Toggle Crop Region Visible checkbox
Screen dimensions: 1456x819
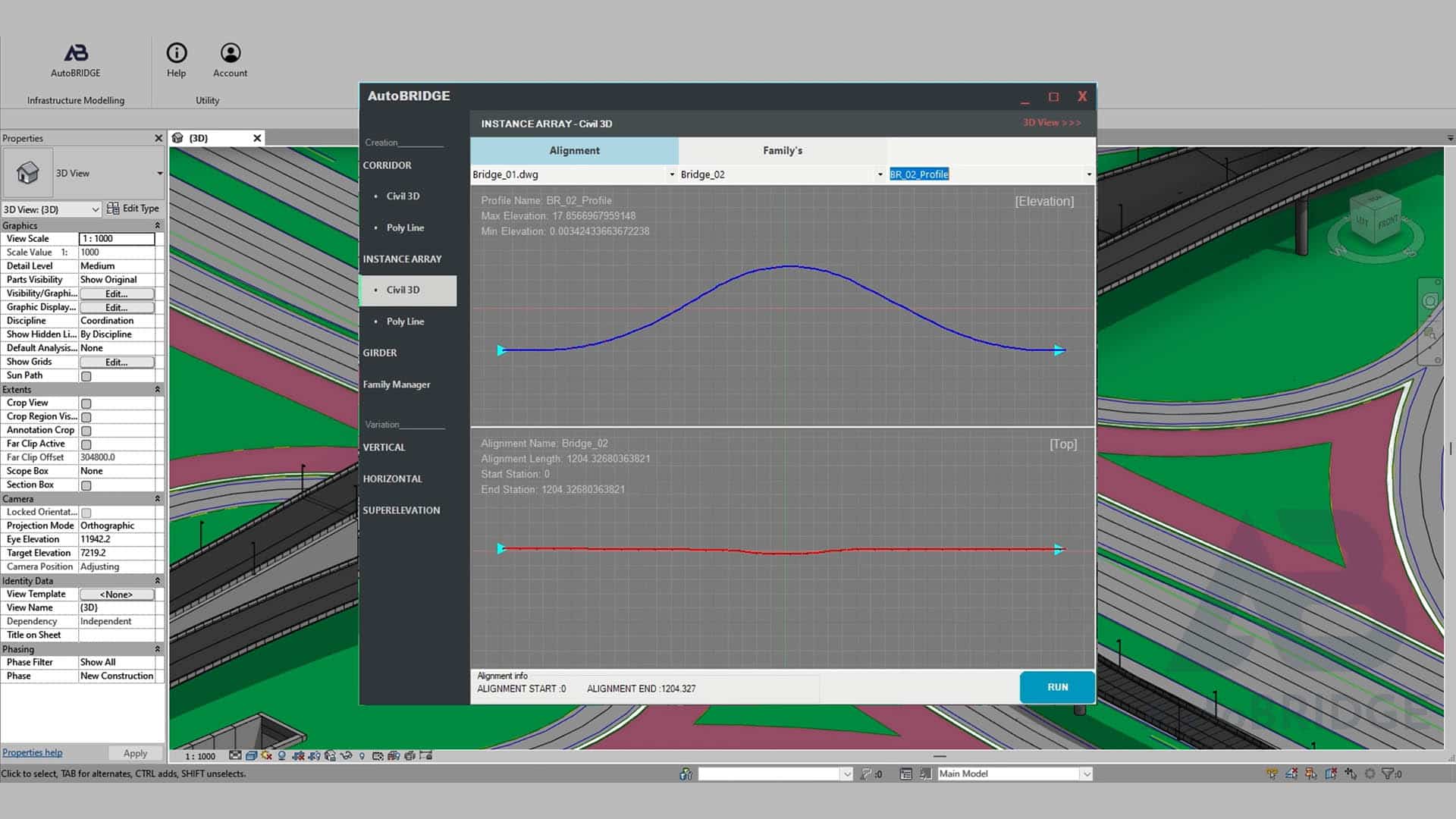(x=86, y=417)
